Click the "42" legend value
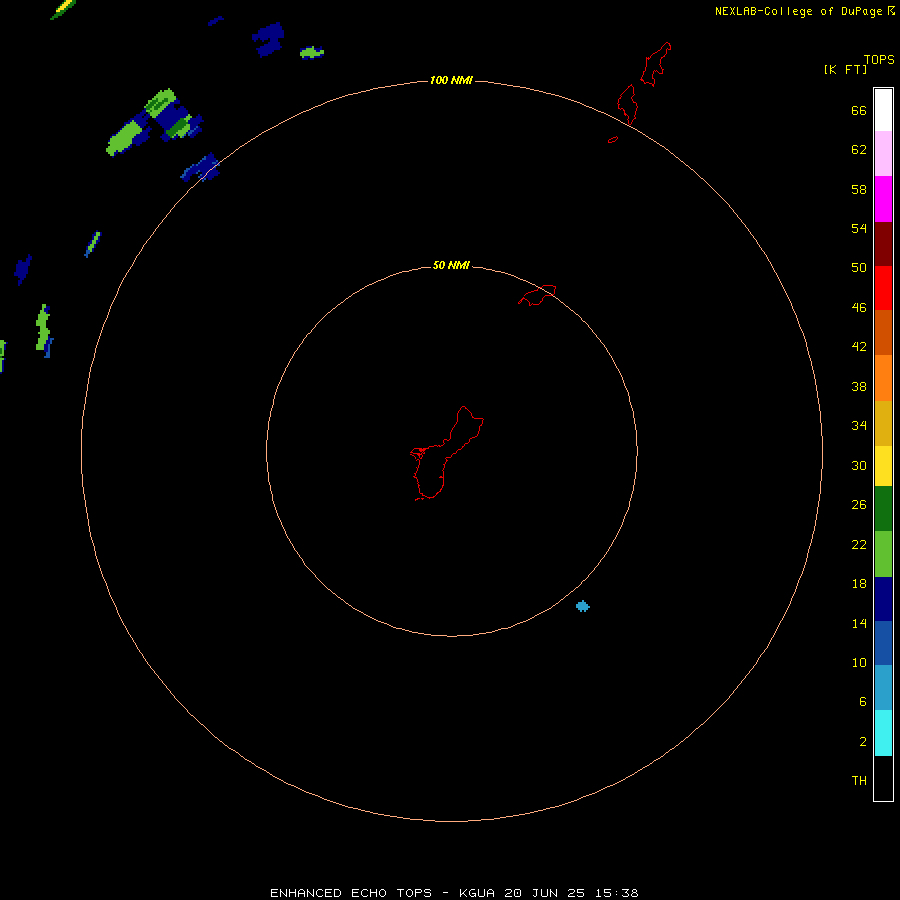Viewport: 900px width, 900px height. click(859, 347)
